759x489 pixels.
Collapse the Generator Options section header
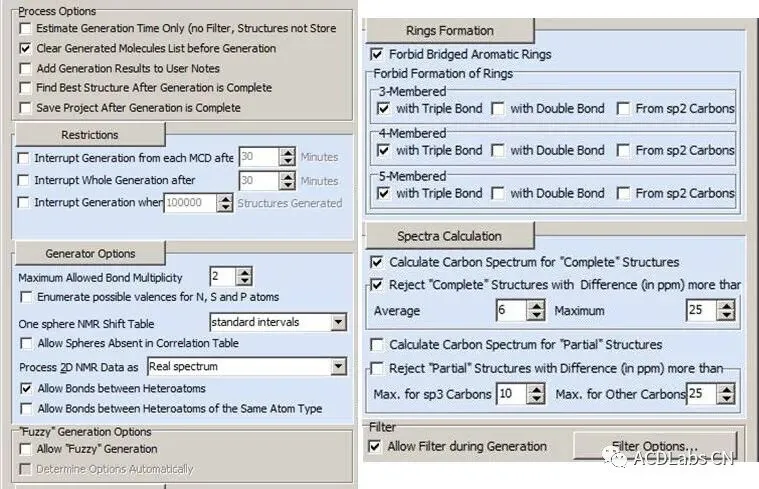click(x=91, y=253)
